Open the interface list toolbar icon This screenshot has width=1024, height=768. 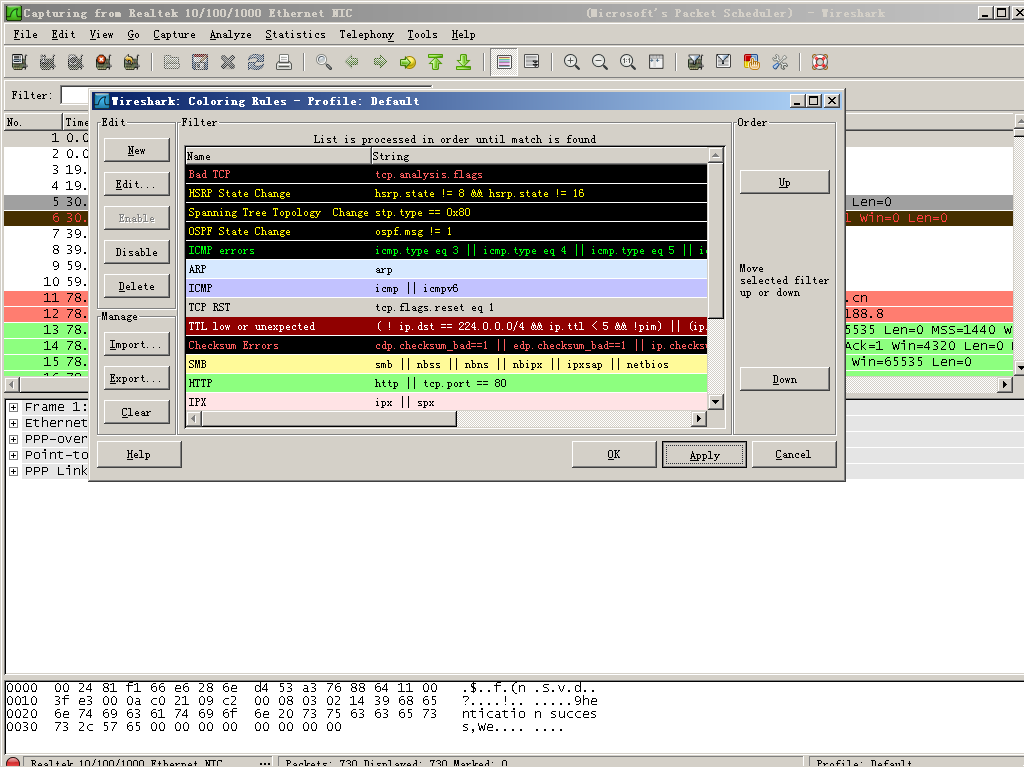point(20,62)
